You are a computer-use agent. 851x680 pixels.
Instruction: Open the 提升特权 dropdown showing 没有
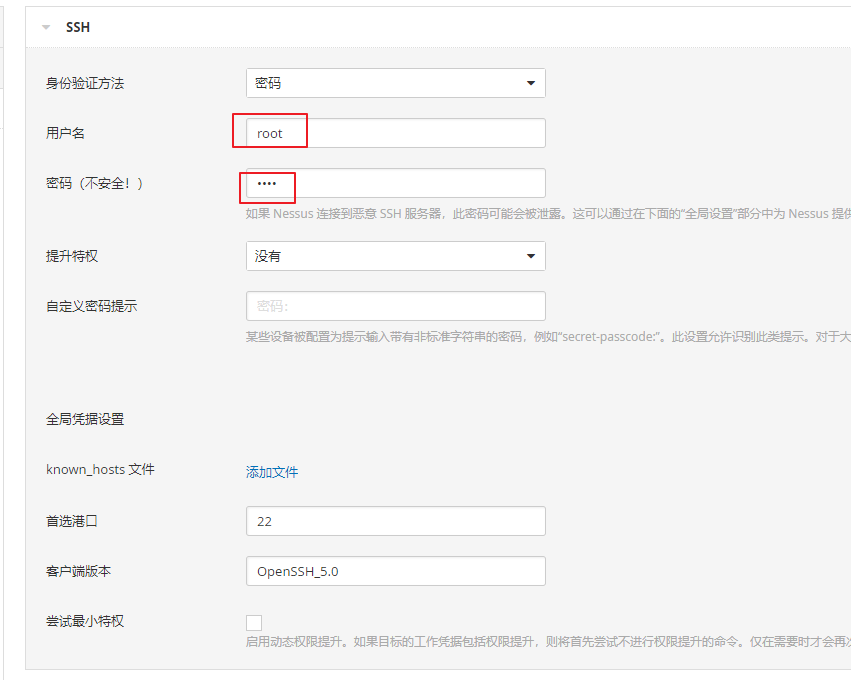(x=395, y=256)
